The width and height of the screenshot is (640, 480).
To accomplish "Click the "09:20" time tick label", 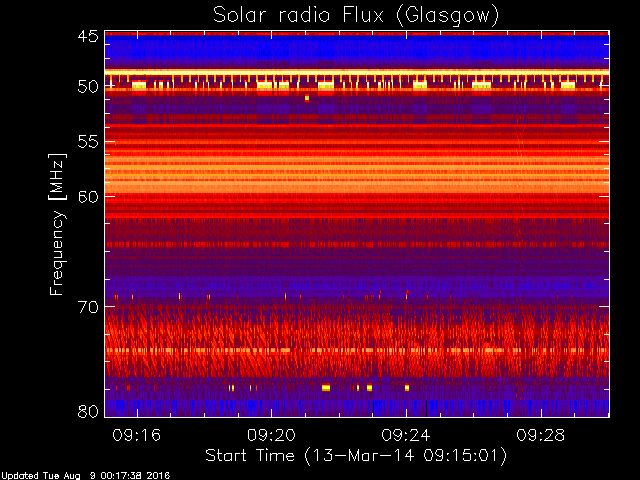I will pyautogui.click(x=271, y=435).
